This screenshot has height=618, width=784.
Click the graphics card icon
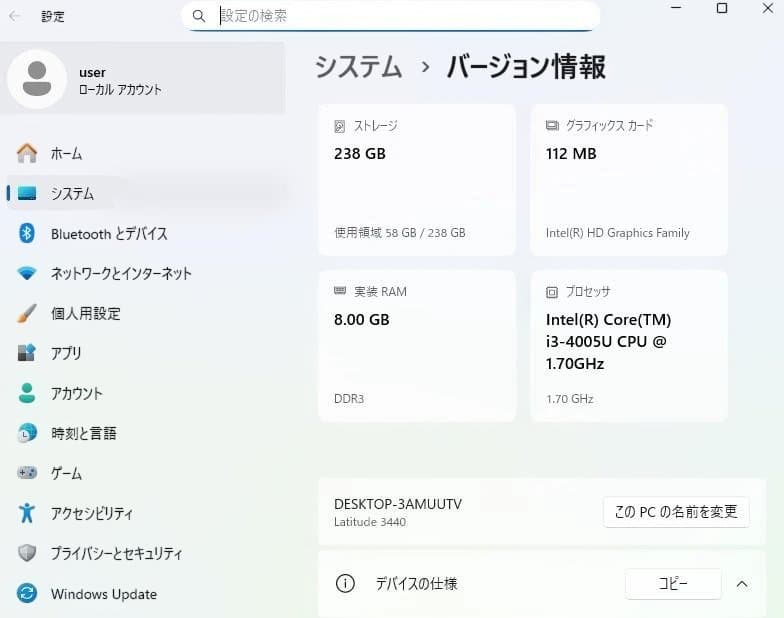(x=552, y=125)
